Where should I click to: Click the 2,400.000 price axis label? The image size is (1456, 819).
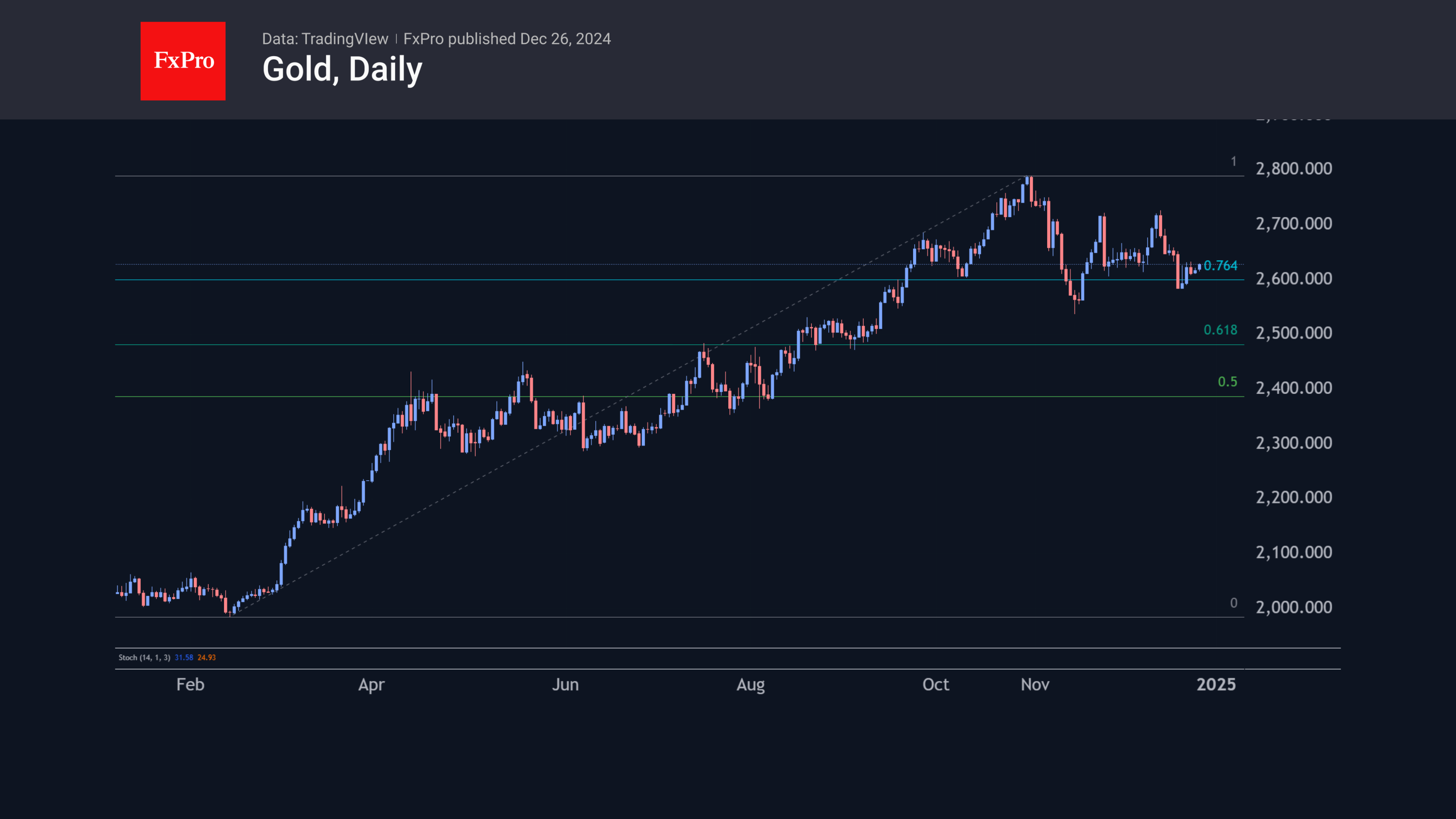[1294, 388]
